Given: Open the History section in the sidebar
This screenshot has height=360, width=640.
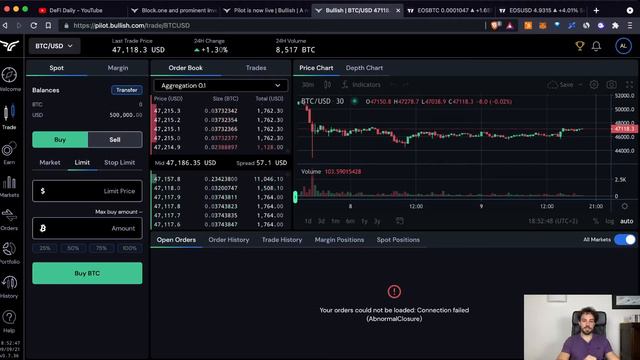Looking at the screenshot, I should tap(9, 287).
